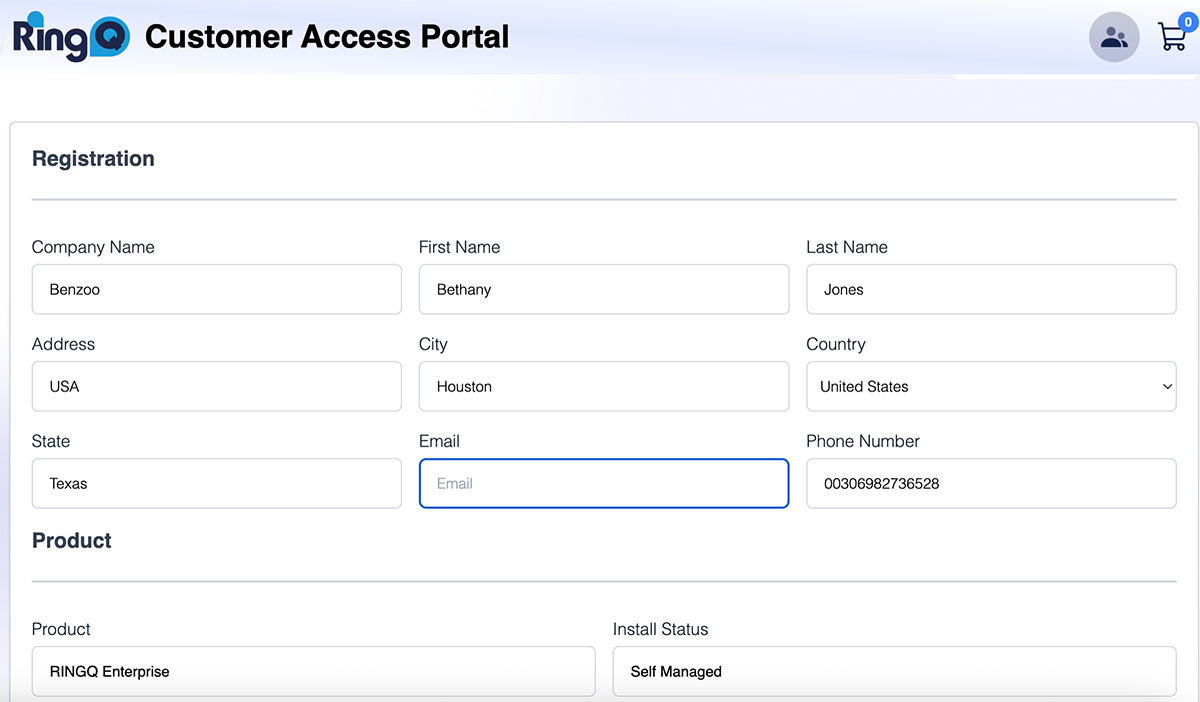Click the Last Name field with Jones
The width and height of the screenshot is (1200, 702).
[990, 290]
